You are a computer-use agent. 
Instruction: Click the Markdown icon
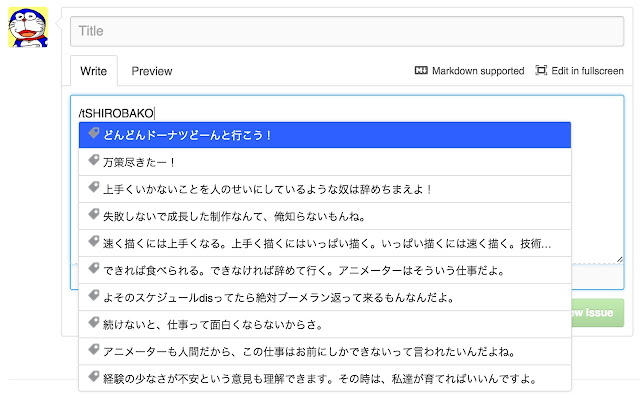point(421,70)
